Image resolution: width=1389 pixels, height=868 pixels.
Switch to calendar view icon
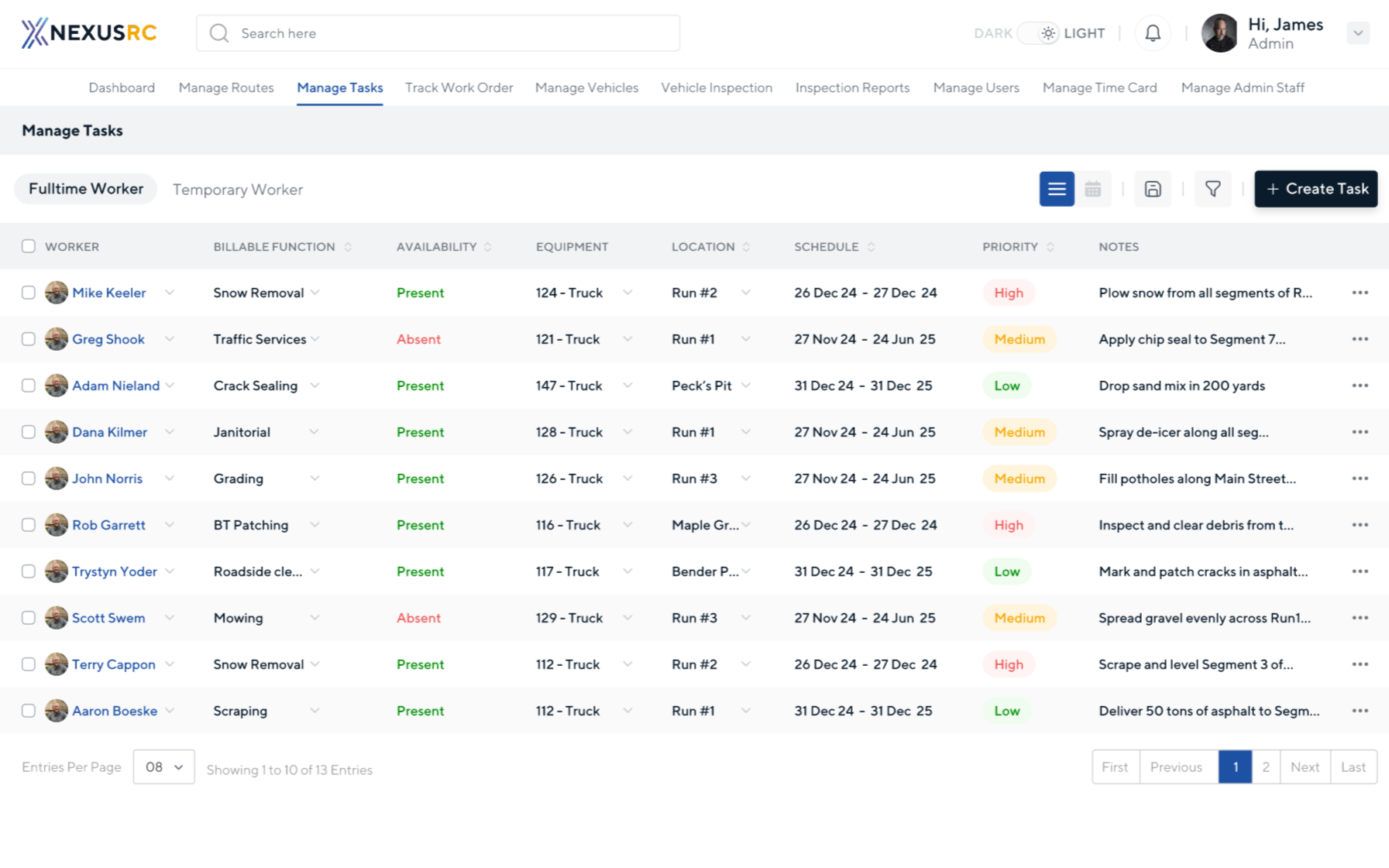coord(1092,189)
